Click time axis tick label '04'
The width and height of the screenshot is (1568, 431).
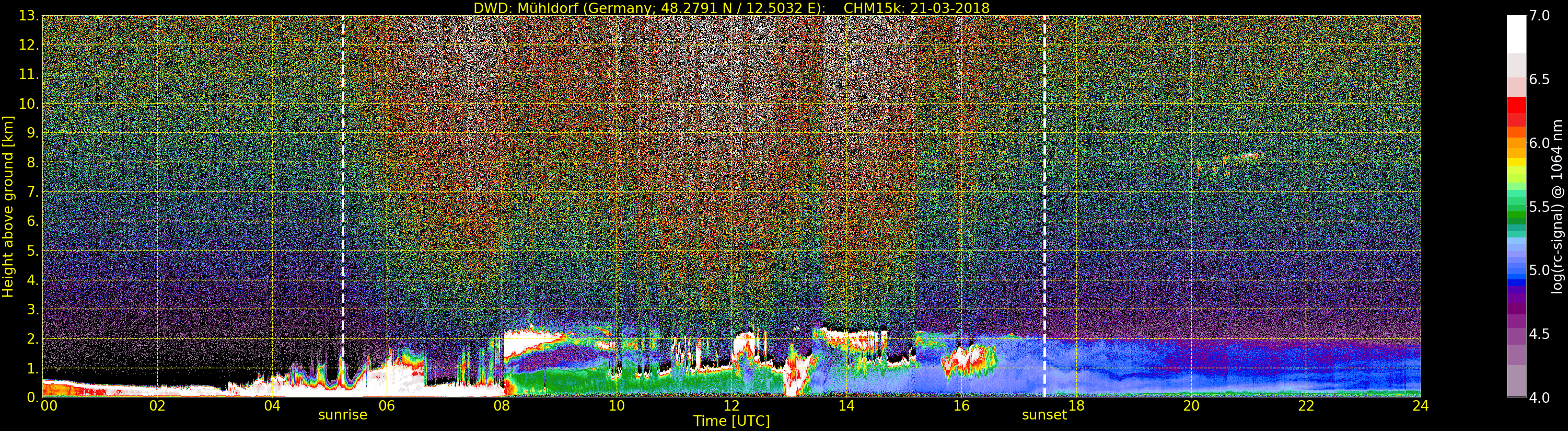(x=272, y=406)
